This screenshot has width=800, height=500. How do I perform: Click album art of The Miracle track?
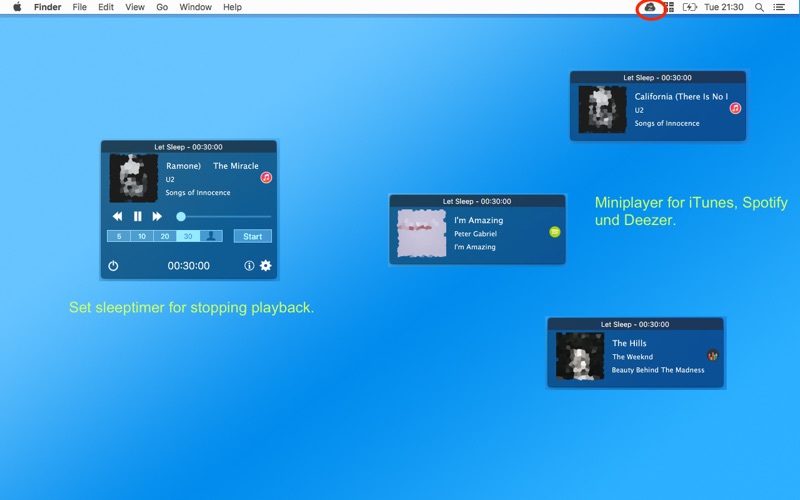[134, 178]
